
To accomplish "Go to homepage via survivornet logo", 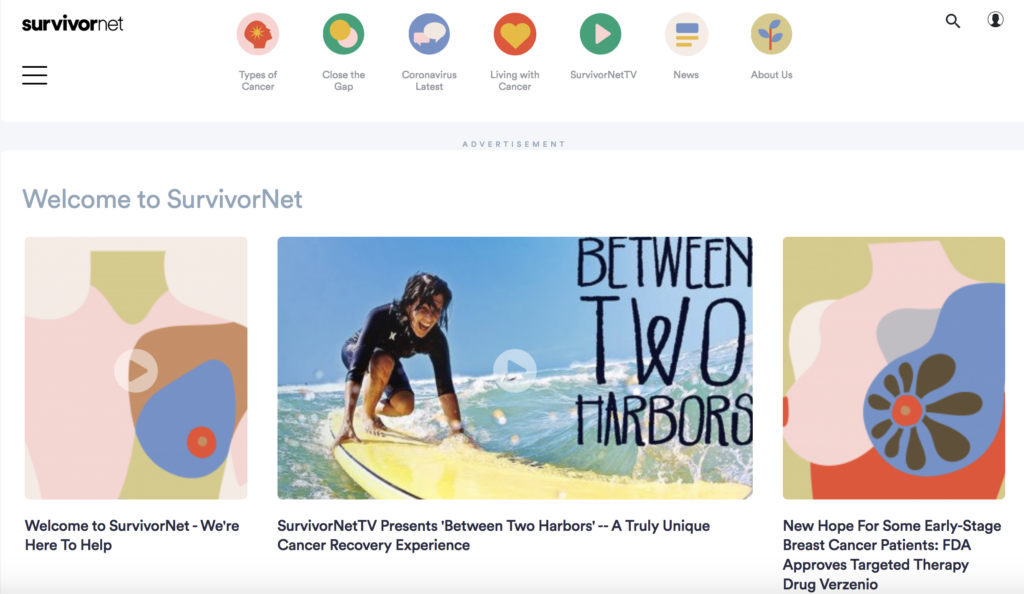I will 72,24.
